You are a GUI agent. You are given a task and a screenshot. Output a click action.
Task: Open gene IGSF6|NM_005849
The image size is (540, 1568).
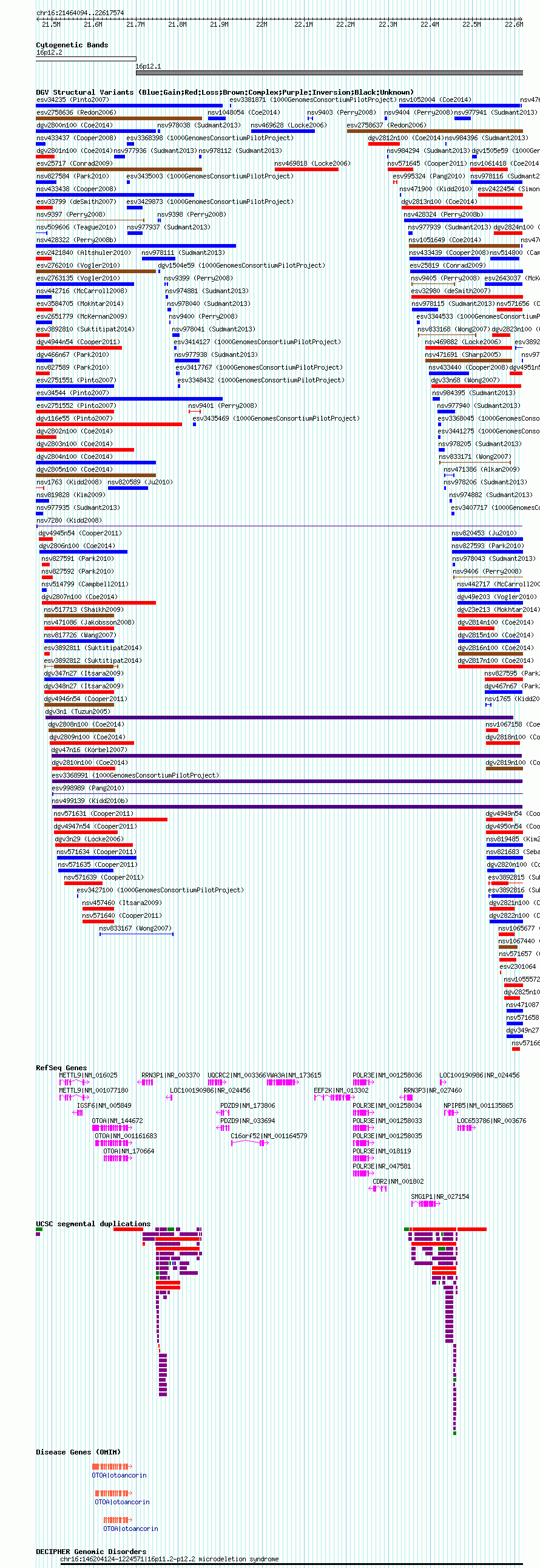pos(104,1107)
